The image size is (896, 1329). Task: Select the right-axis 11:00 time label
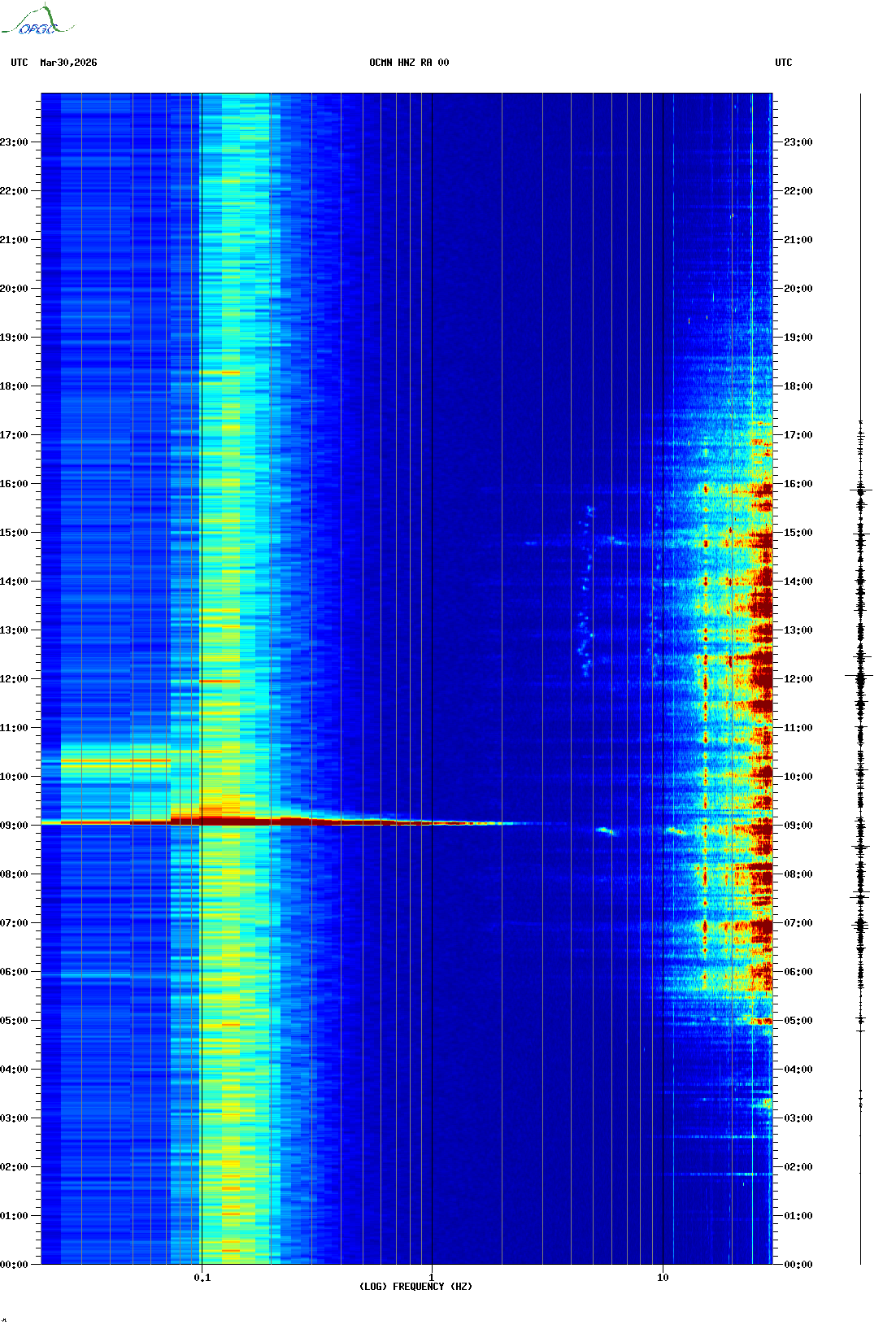(798, 728)
